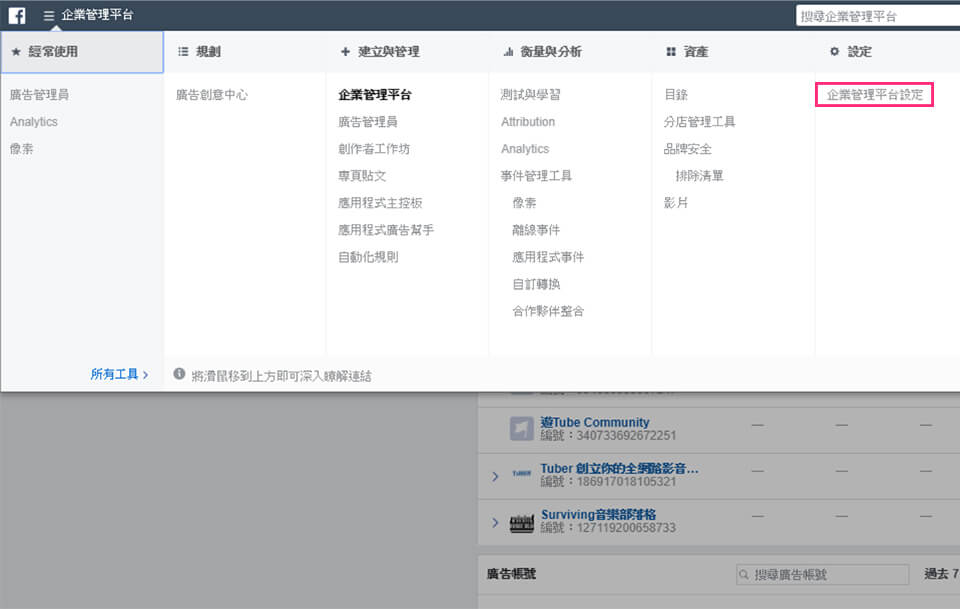Expand the Surviving音樂部落格 row
The image size is (960, 609).
pyautogui.click(x=495, y=522)
